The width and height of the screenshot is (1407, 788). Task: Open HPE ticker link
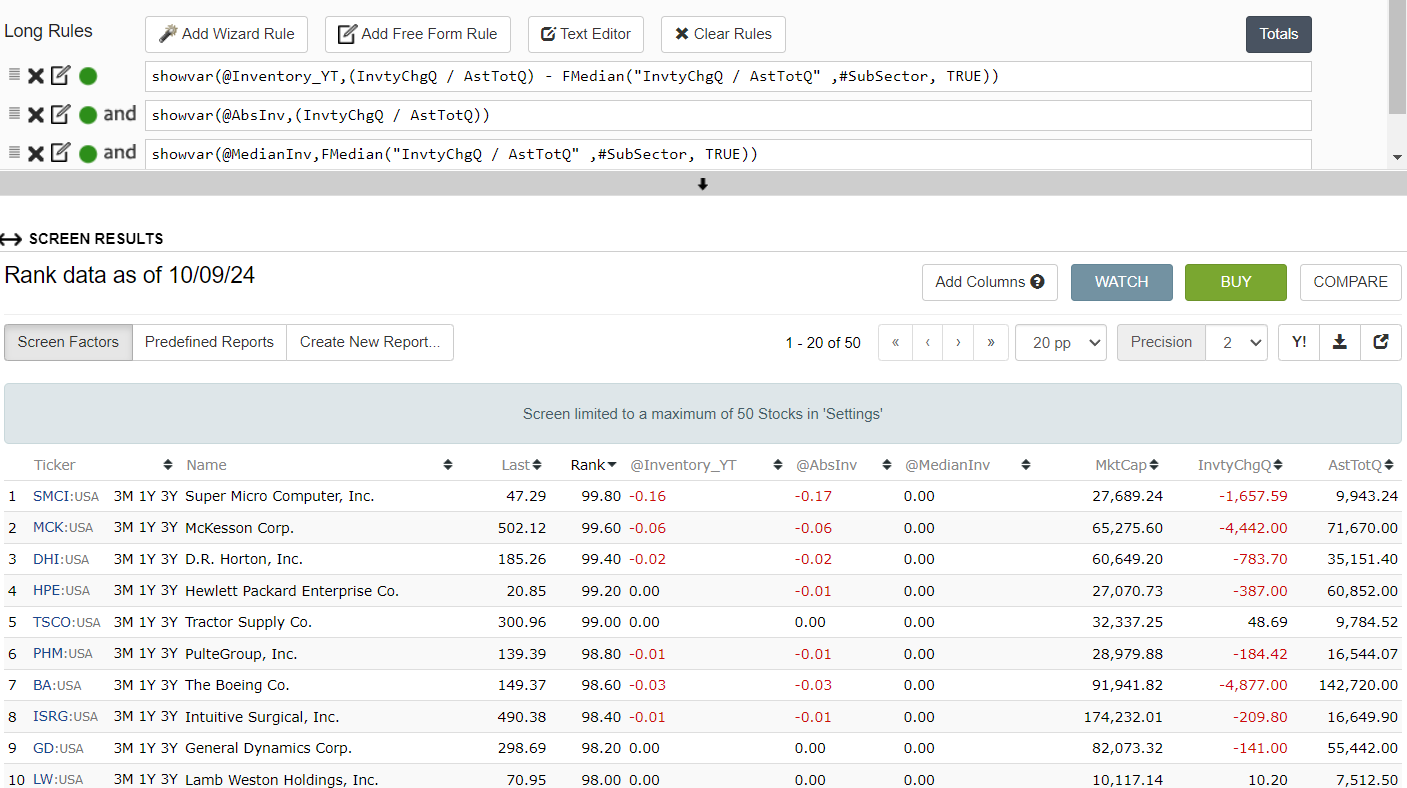point(63,591)
